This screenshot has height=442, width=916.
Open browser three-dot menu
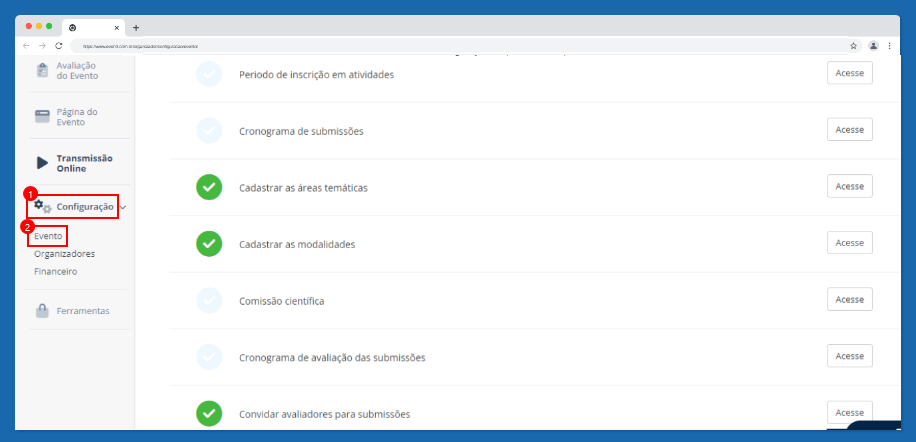tap(889, 46)
